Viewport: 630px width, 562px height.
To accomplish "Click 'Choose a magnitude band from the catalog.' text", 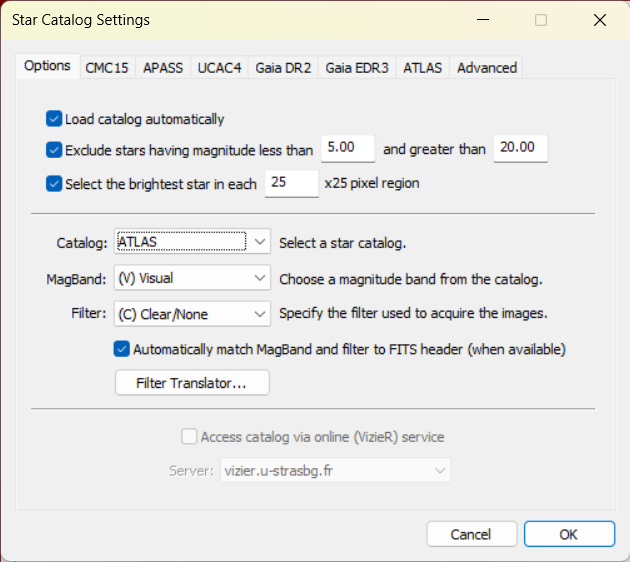I will pos(411,279).
